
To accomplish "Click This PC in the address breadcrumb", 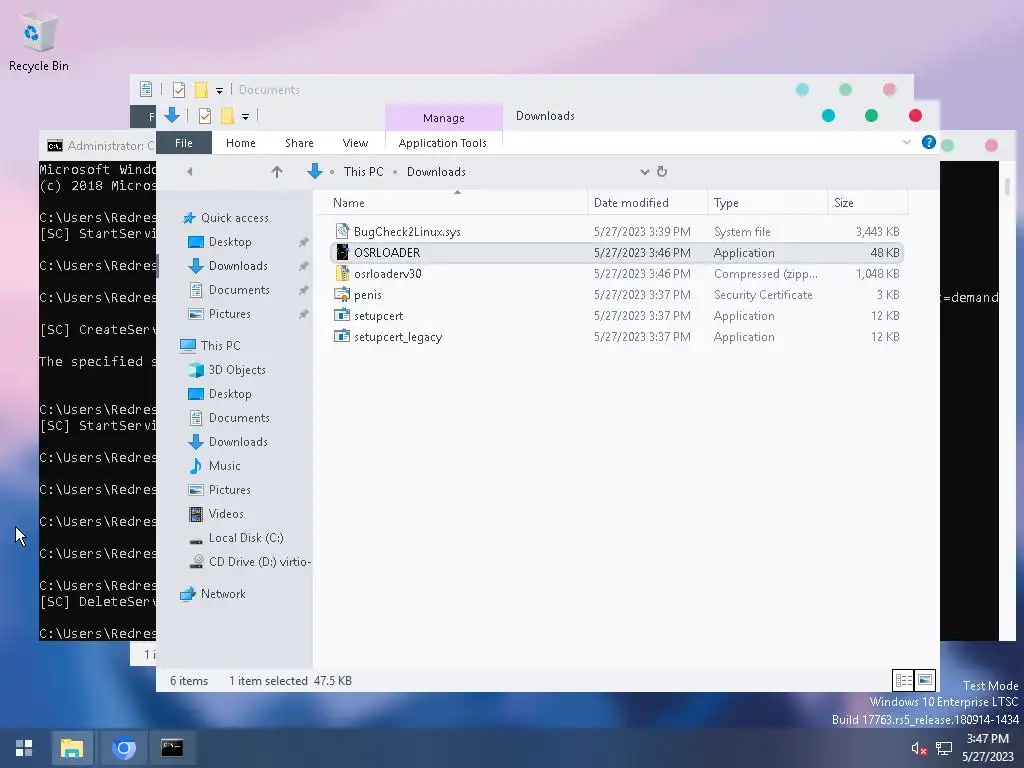I will click(364, 172).
